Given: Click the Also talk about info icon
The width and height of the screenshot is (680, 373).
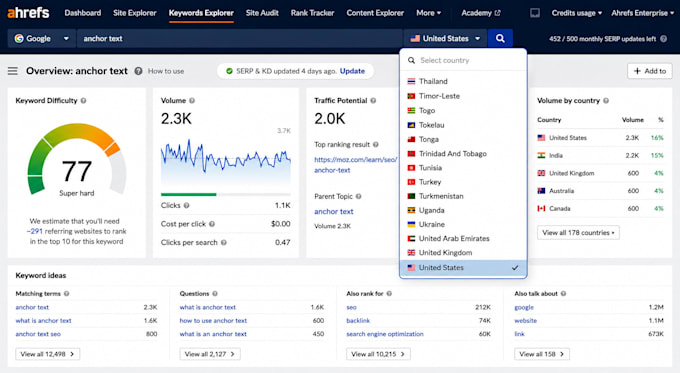Looking at the screenshot, I should click(563, 294).
